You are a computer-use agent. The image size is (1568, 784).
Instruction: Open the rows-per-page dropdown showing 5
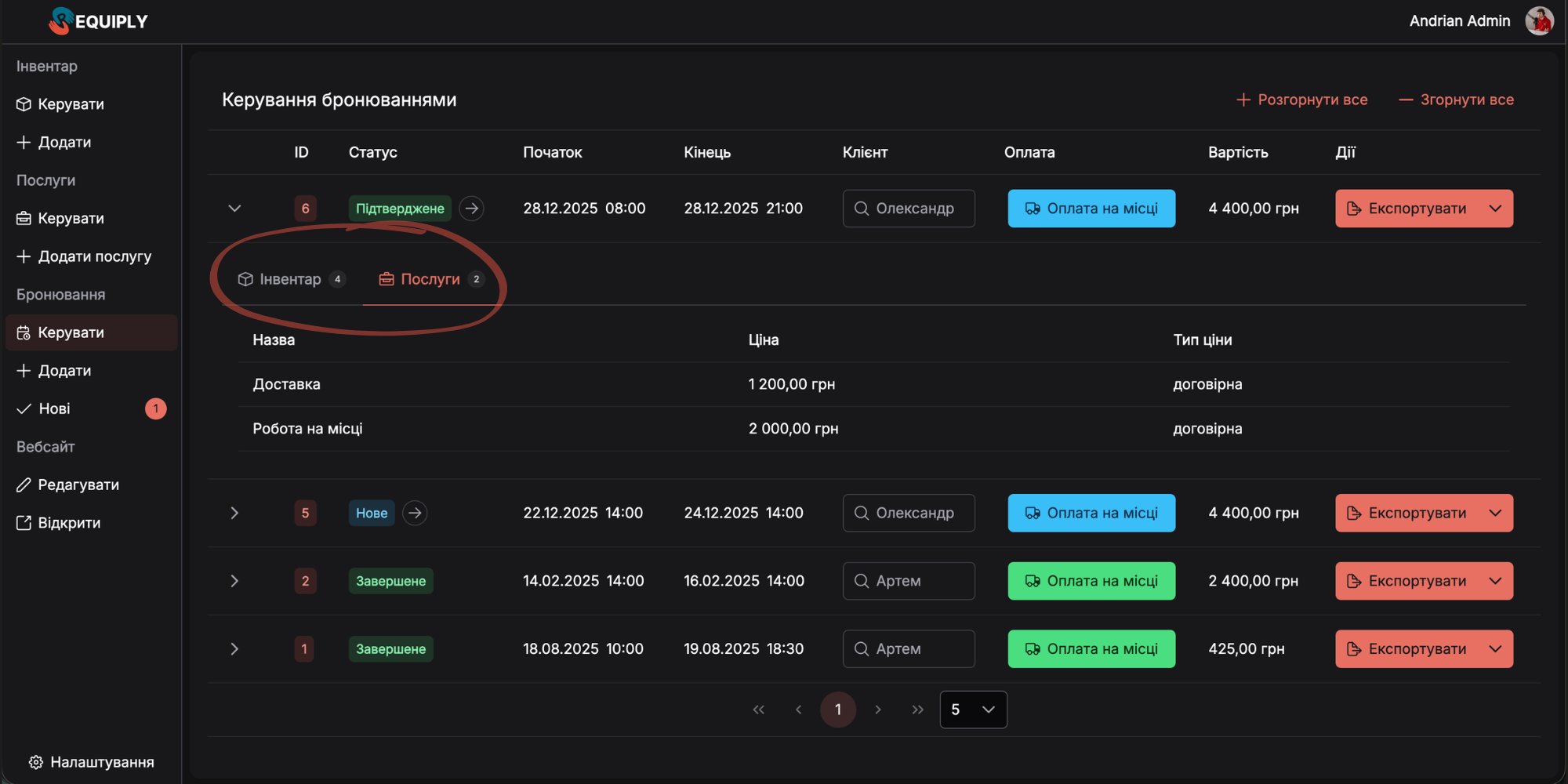pyautogui.click(x=973, y=710)
